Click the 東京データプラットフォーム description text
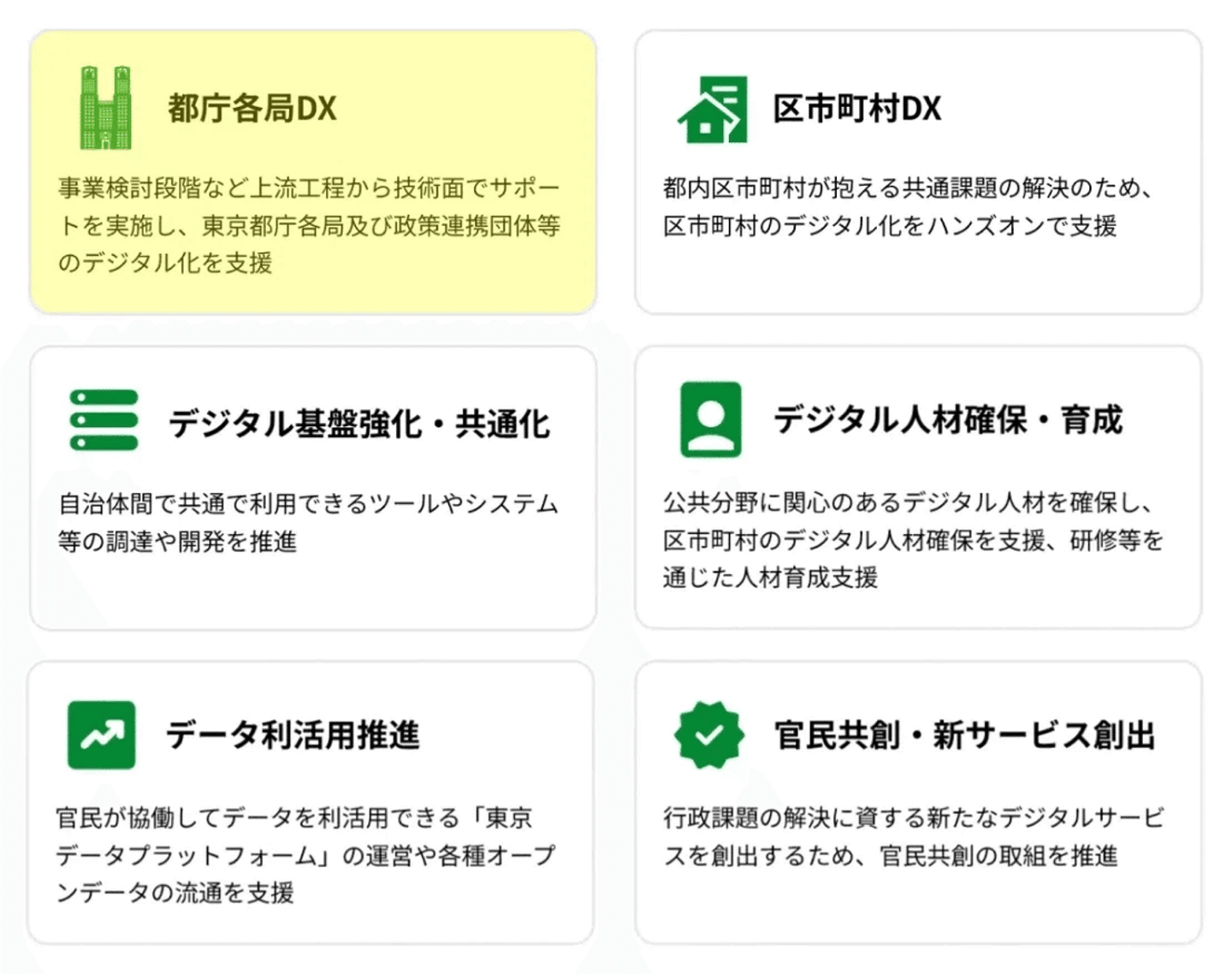Screen dimensions: 1232x974 305,855
